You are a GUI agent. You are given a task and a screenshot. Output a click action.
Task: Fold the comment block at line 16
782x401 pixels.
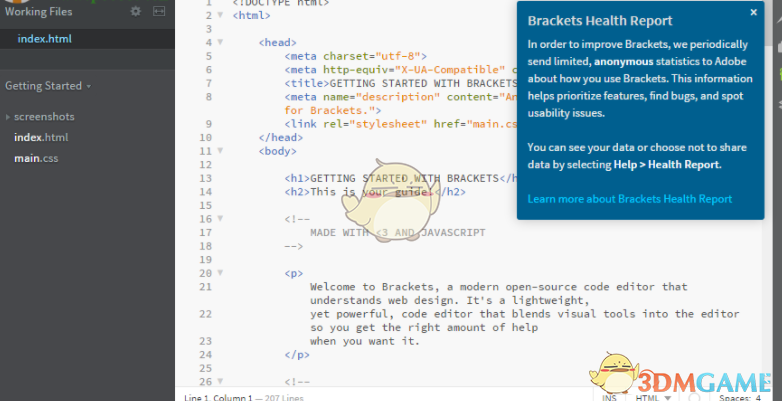221,218
